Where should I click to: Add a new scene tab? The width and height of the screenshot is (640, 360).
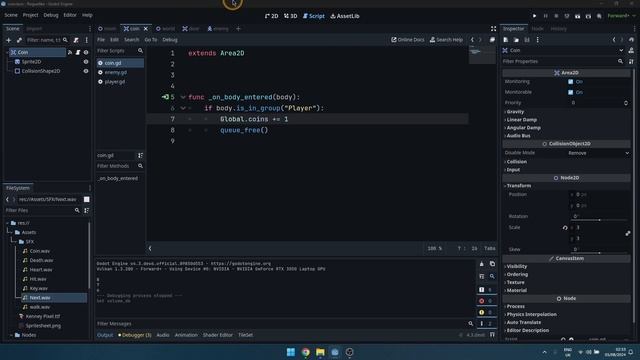(238, 29)
